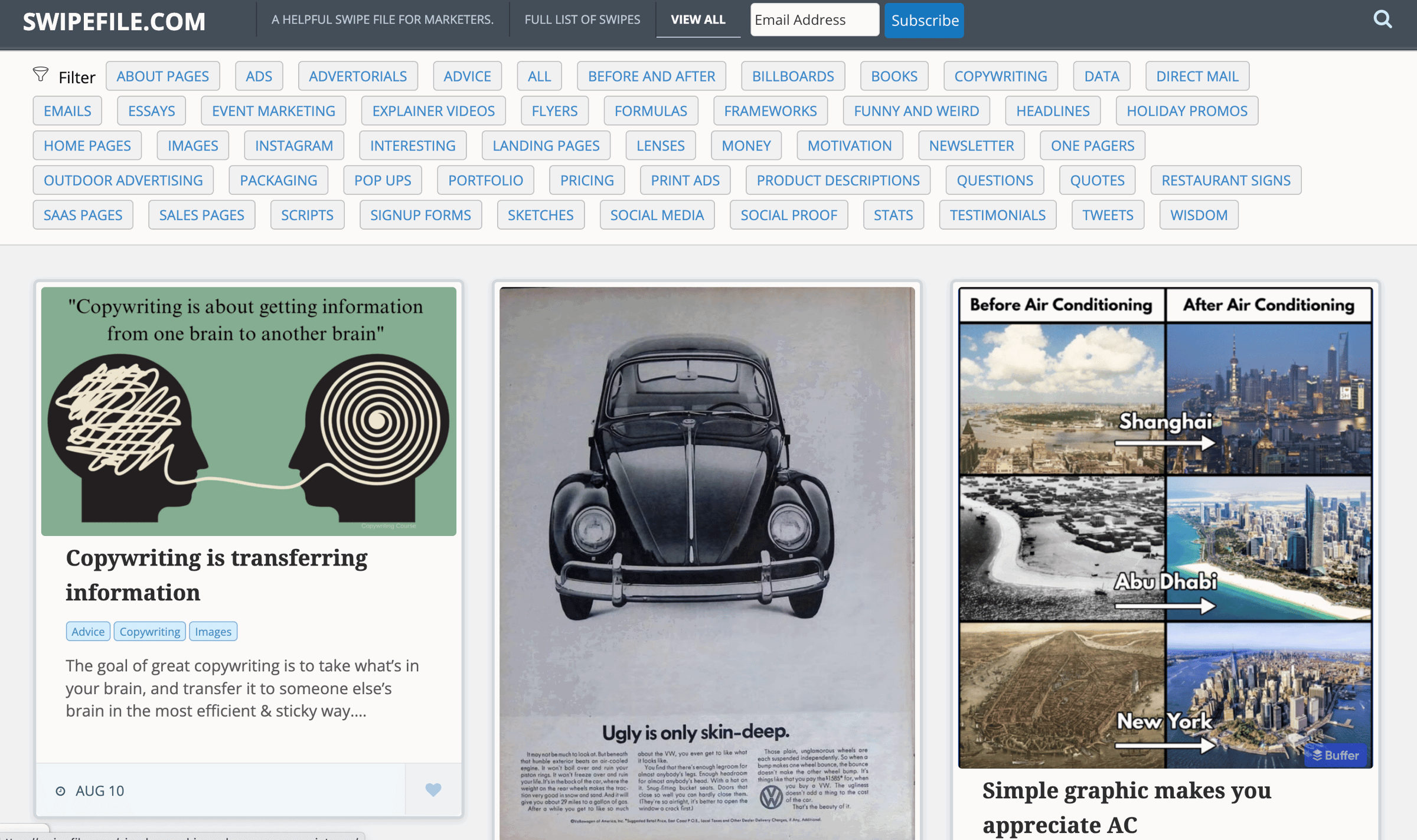This screenshot has width=1417, height=840.
Task: Select One Pagers filter
Action: (1092, 146)
